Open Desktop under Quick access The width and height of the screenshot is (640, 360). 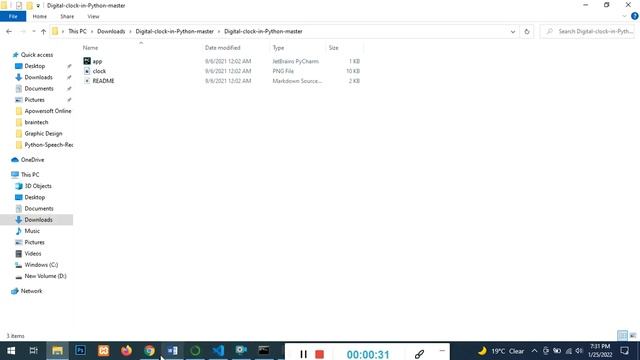pos(35,66)
